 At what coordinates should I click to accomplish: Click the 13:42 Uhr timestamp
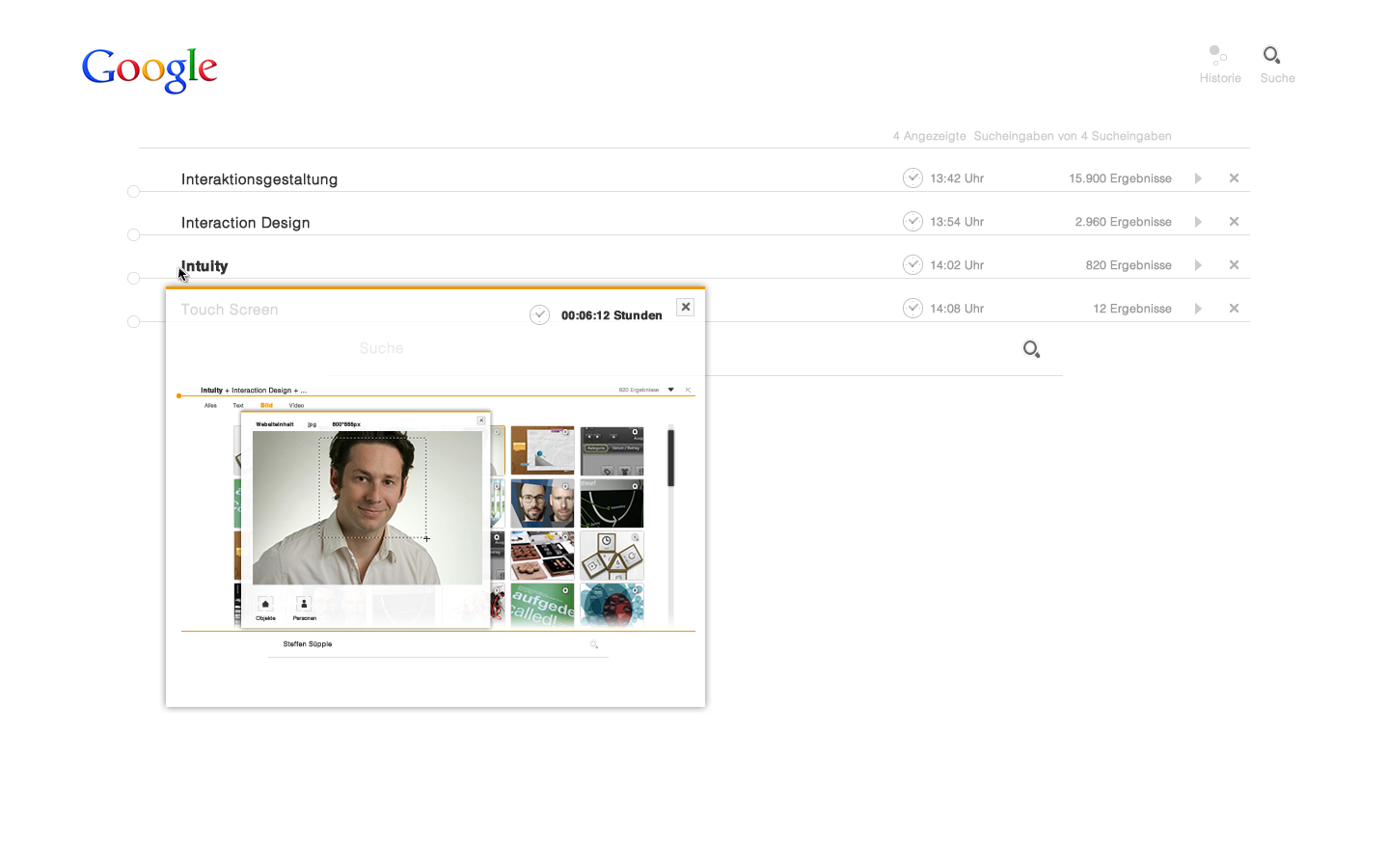957,178
